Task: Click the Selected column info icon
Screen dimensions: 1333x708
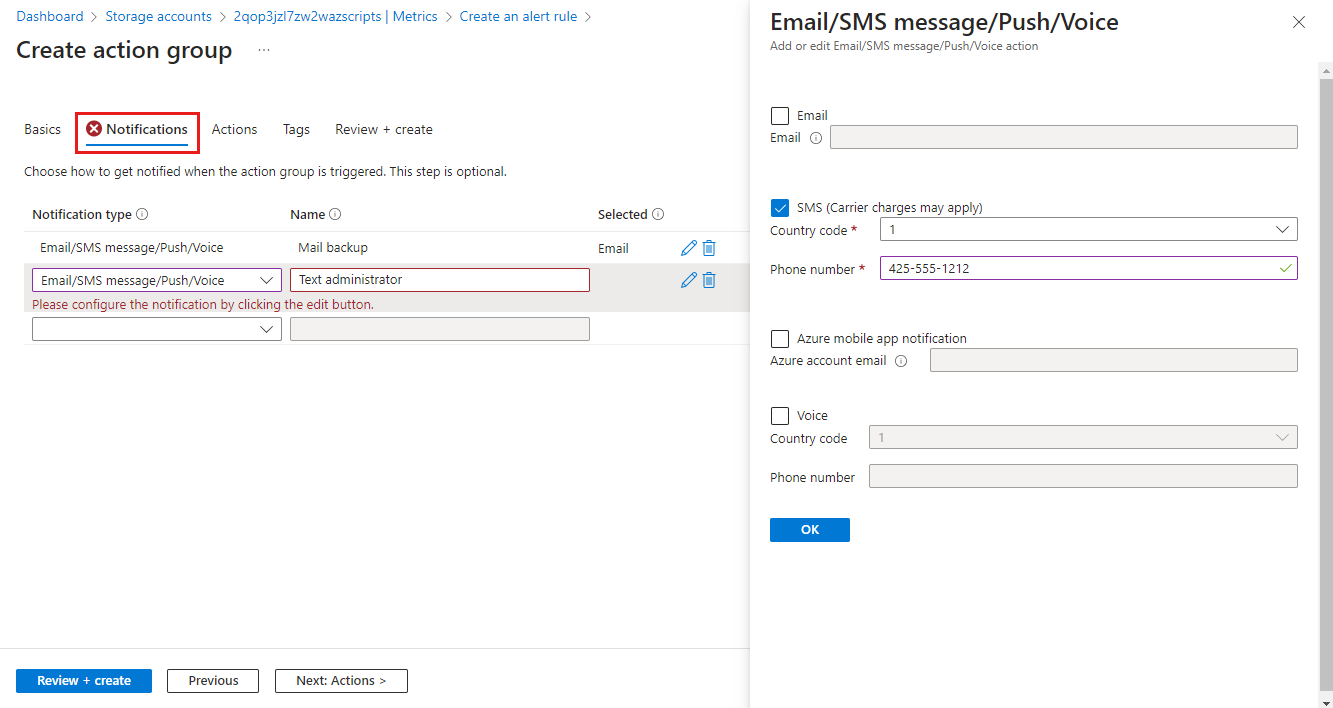Action: [x=658, y=214]
